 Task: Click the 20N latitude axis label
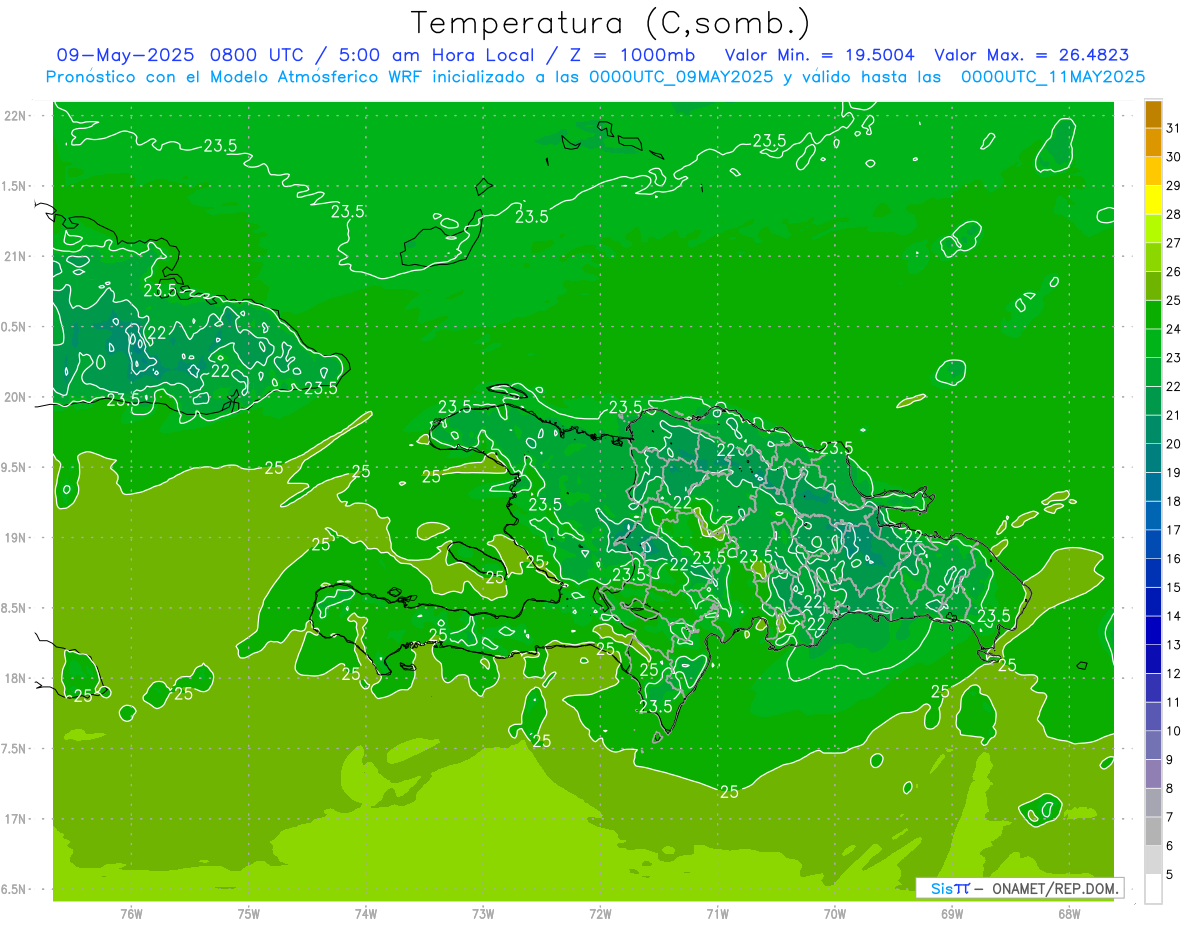pyautogui.click(x=15, y=397)
